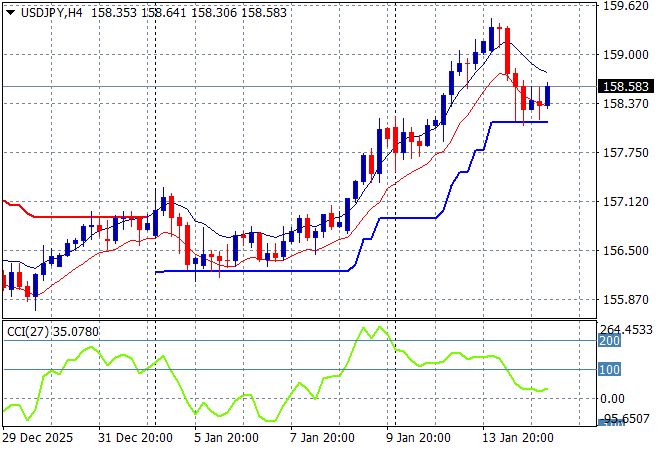Image resolution: width=660 pixels, height=450 pixels.
Task: Click the 155.870 price axis label
Action: [x=628, y=300]
